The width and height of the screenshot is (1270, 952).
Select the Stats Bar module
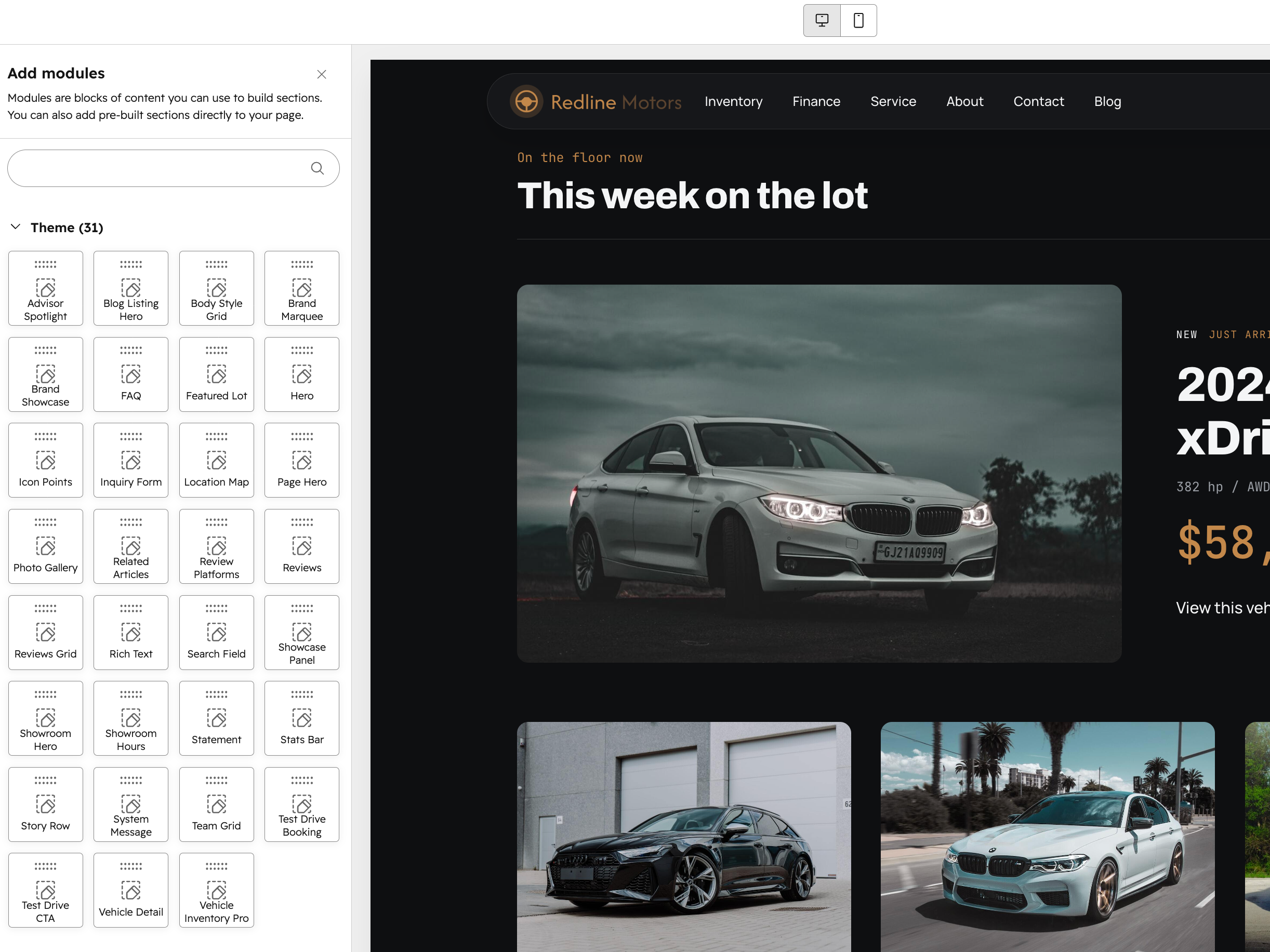click(x=302, y=718)
